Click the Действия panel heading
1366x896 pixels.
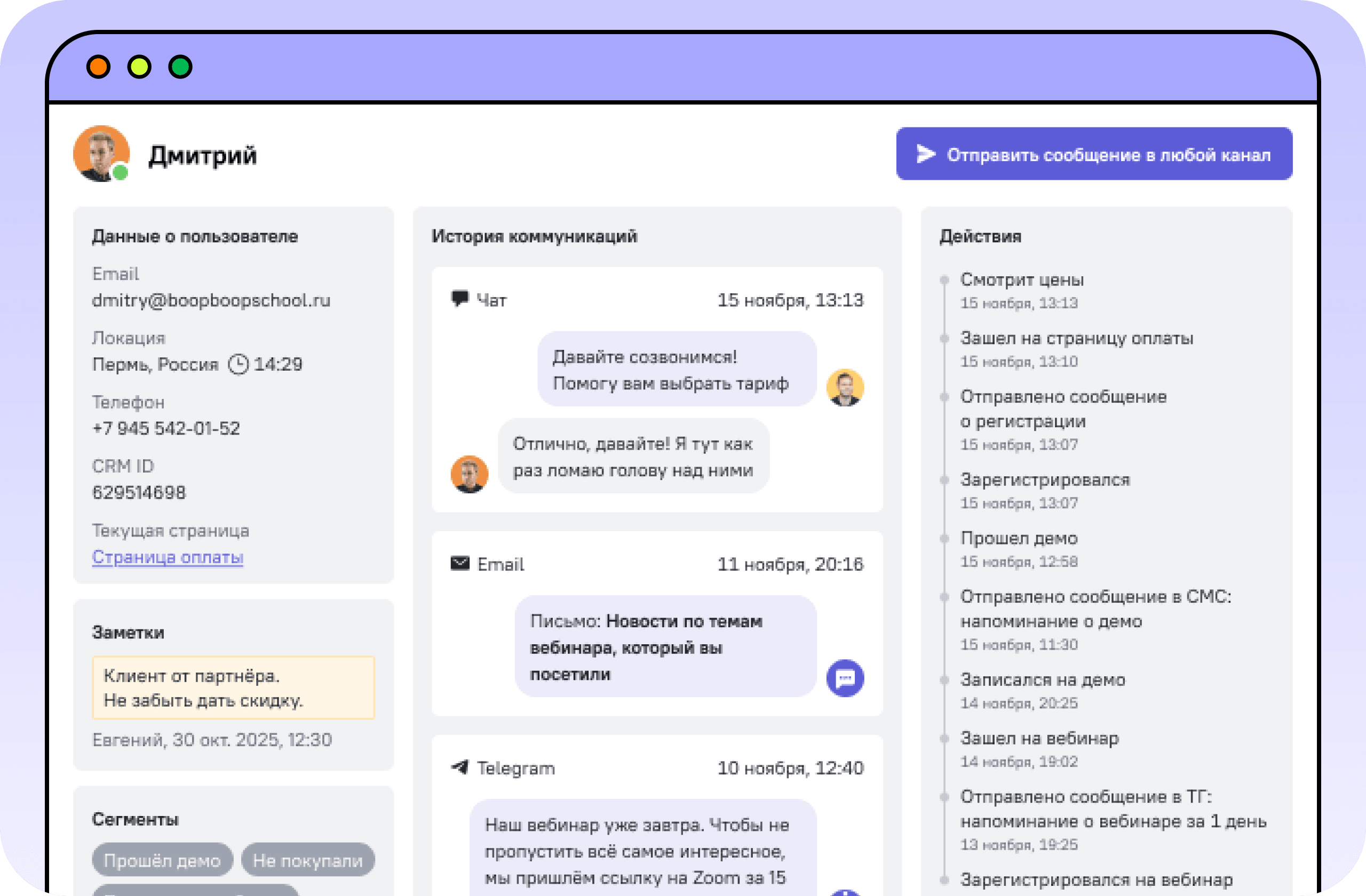(x=980, y=236)
